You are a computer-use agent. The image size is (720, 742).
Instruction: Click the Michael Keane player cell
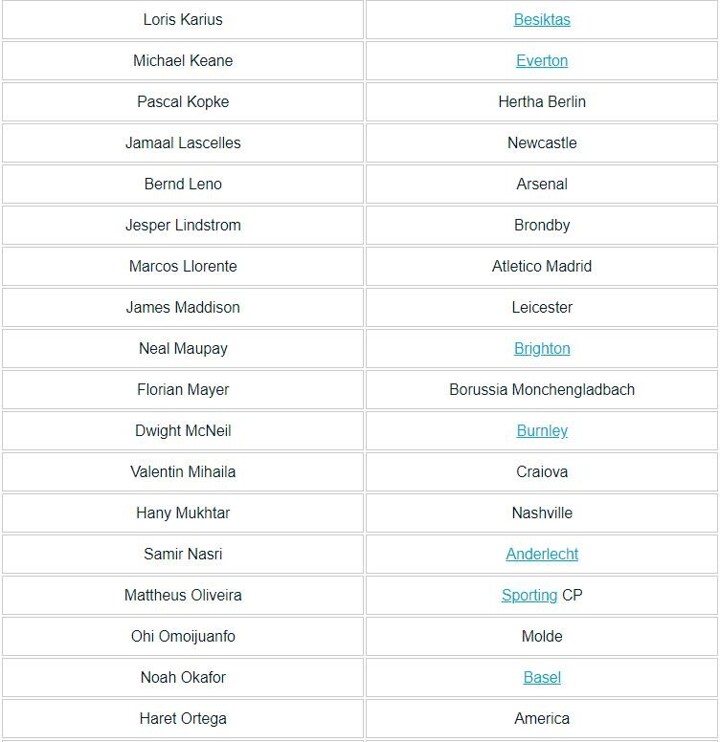click(183, 61)
